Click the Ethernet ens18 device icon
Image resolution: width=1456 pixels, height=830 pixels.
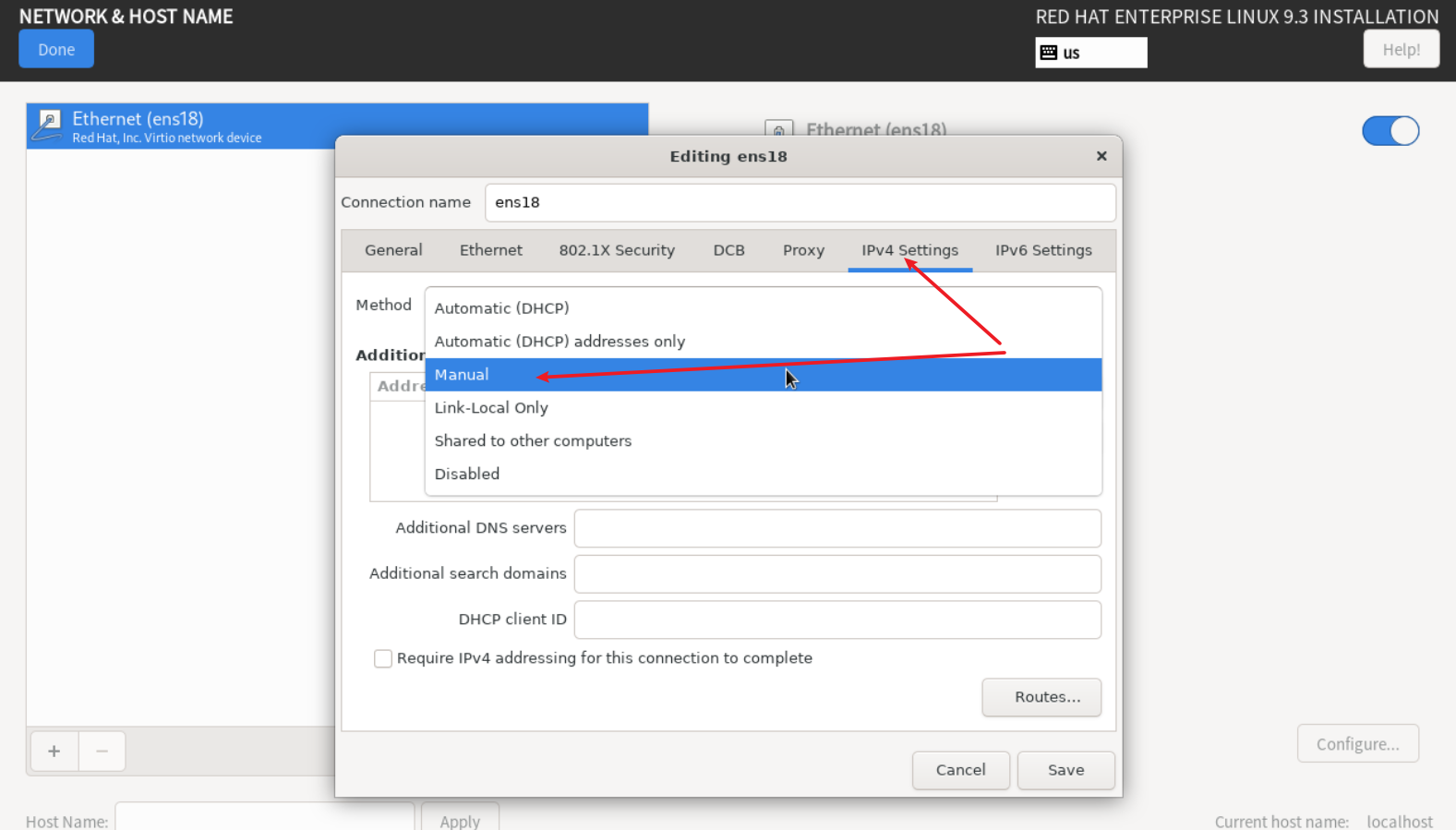pos(48,125)
